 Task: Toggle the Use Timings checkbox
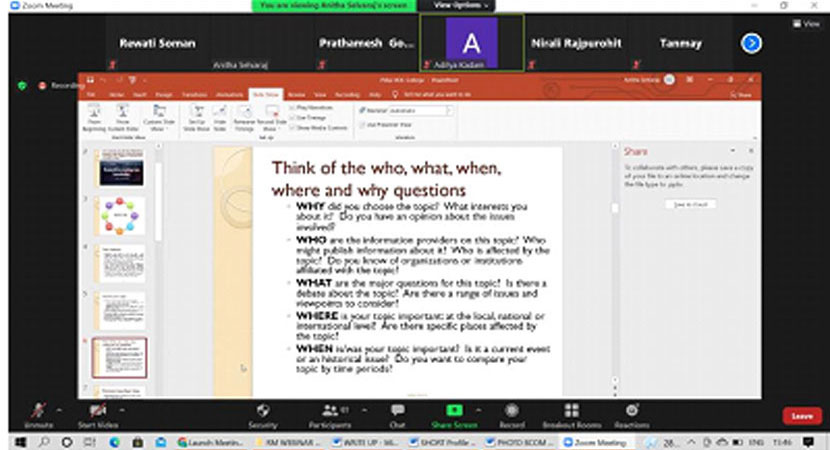[293, 116]
